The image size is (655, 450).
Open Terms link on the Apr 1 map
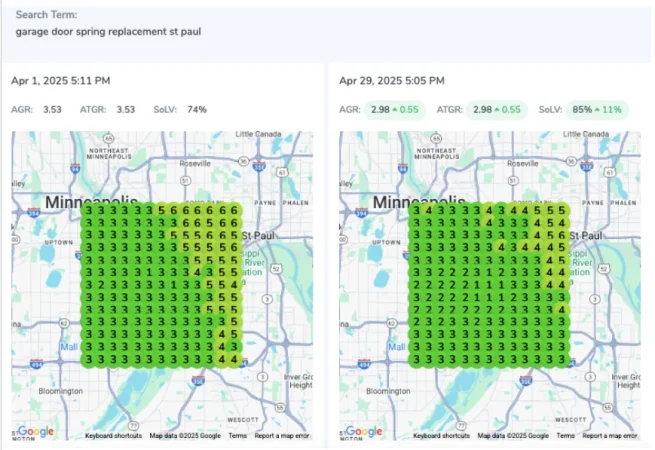pos(237,435)
